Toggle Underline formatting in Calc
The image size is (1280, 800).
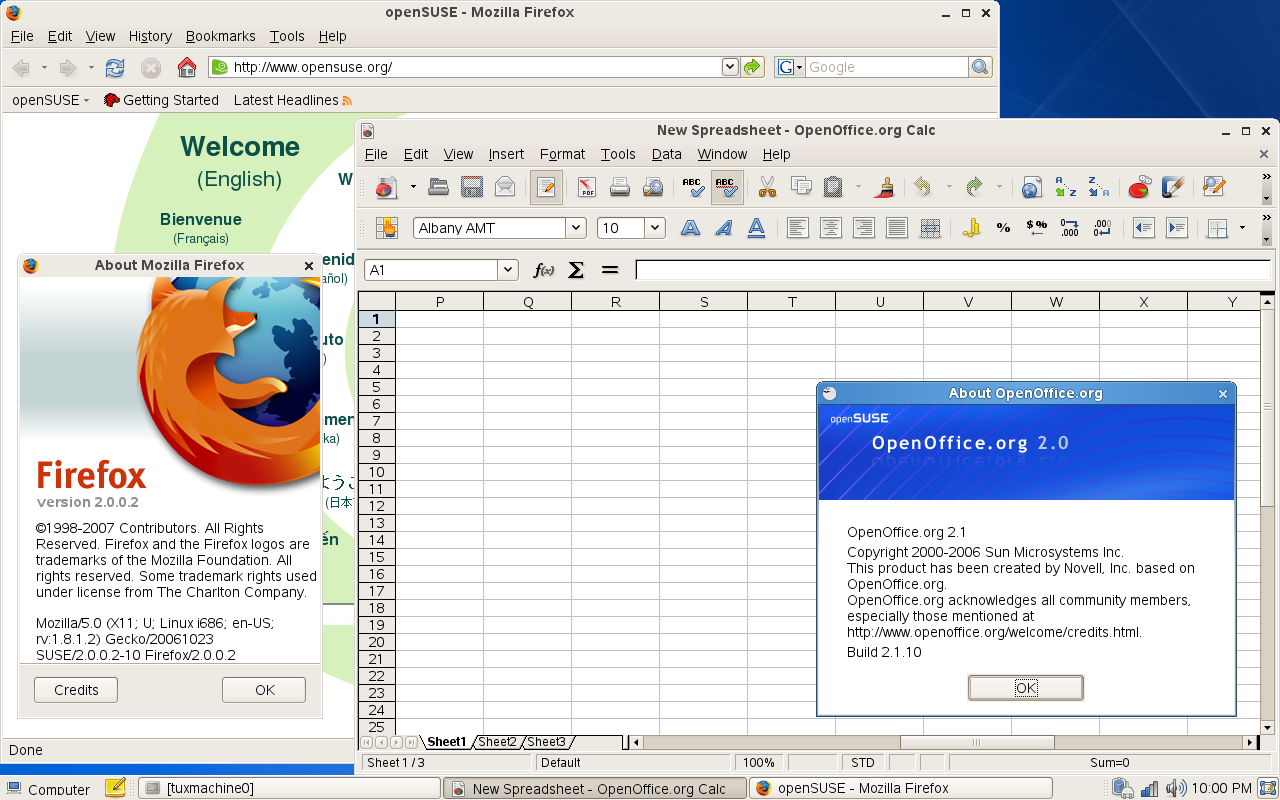757,228
